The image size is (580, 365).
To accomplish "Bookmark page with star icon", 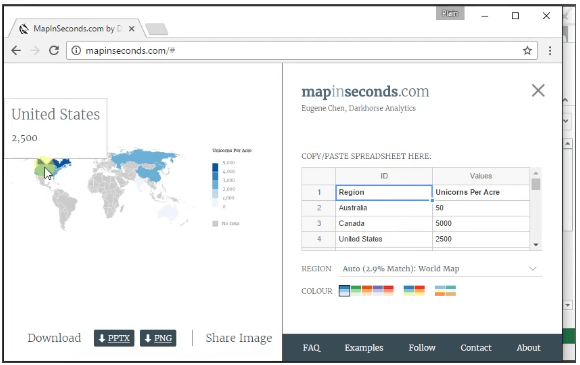I will [x=527, y=51].
